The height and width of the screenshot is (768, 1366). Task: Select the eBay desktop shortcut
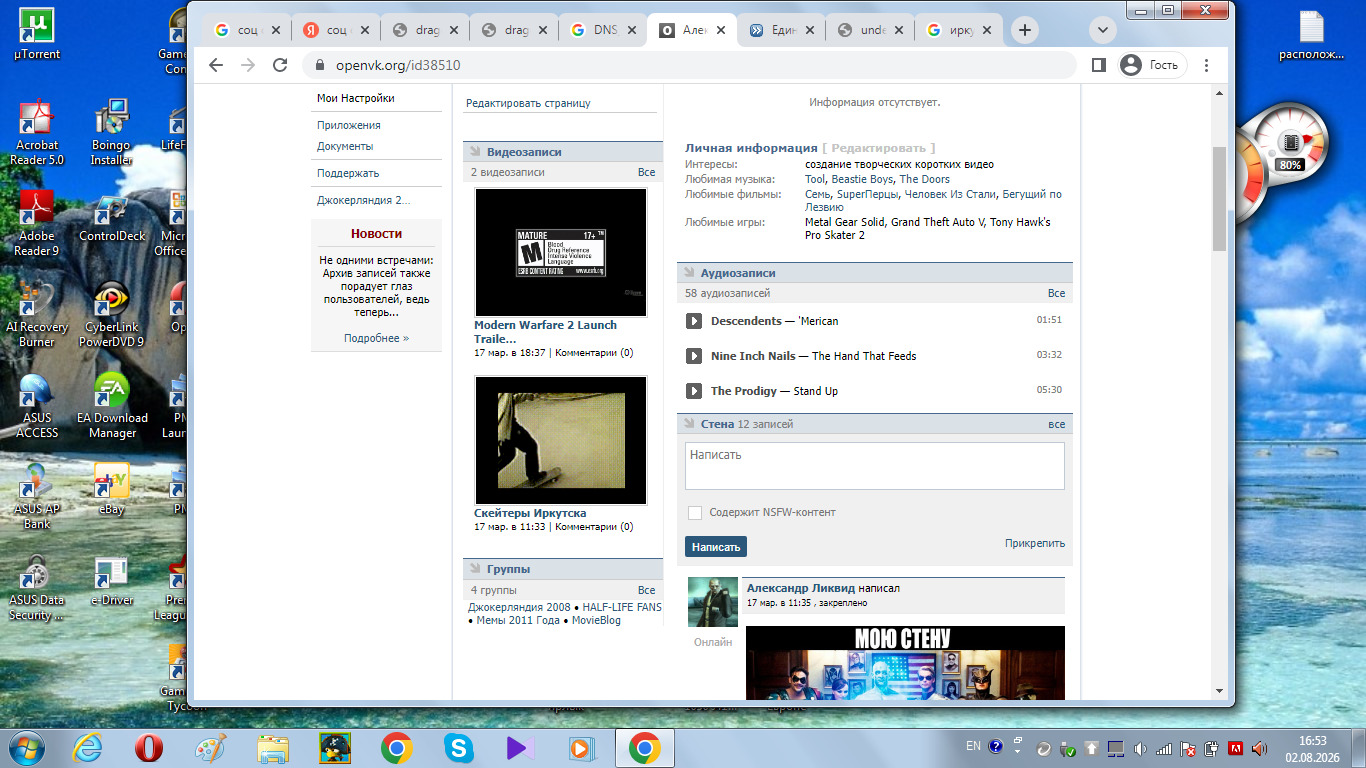[x=112, y=489]
